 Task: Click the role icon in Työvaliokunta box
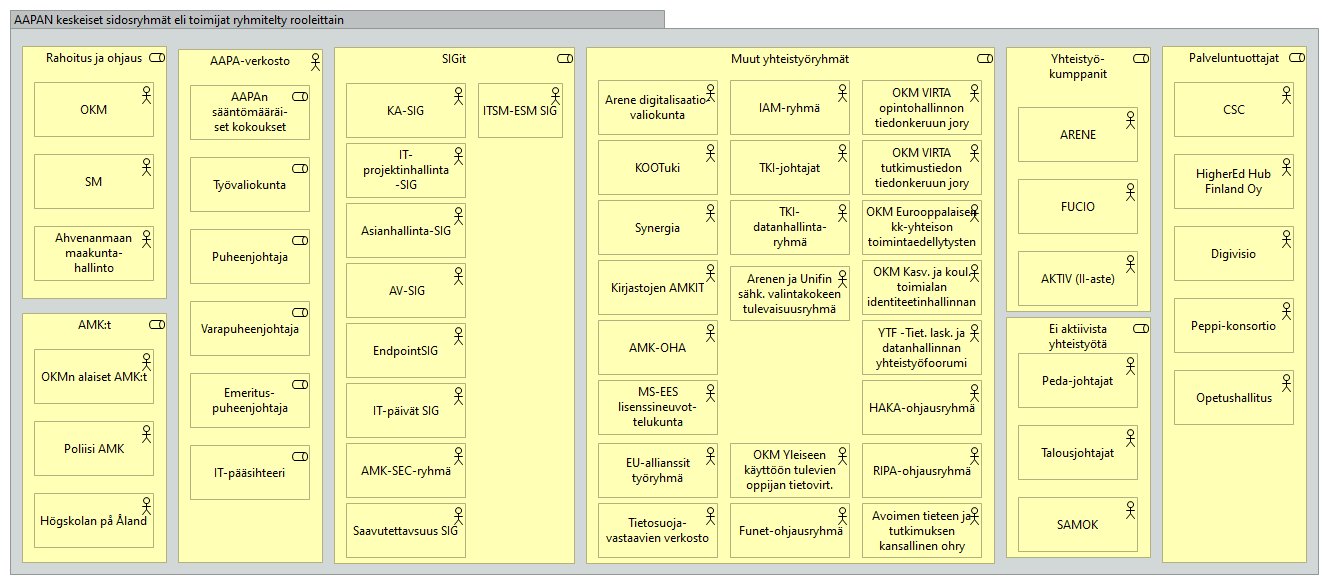[x=300, y=169]
